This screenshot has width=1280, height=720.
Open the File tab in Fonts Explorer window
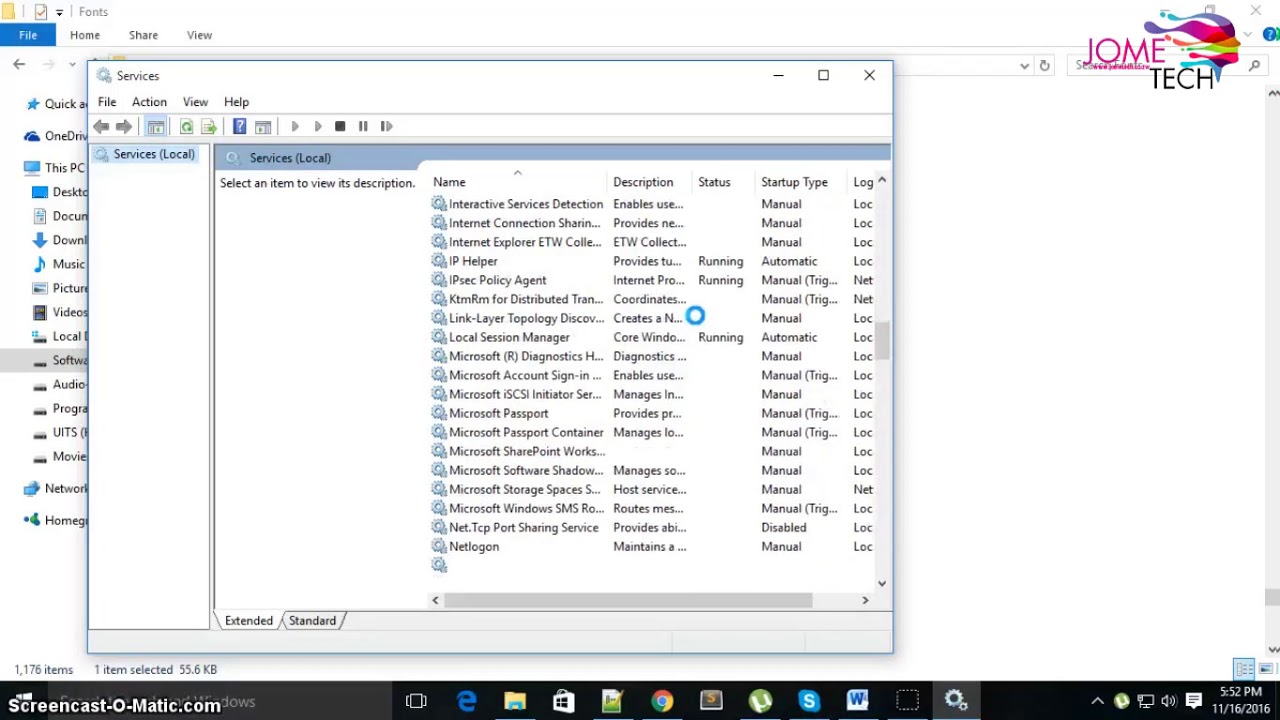(x=28, y=35)
